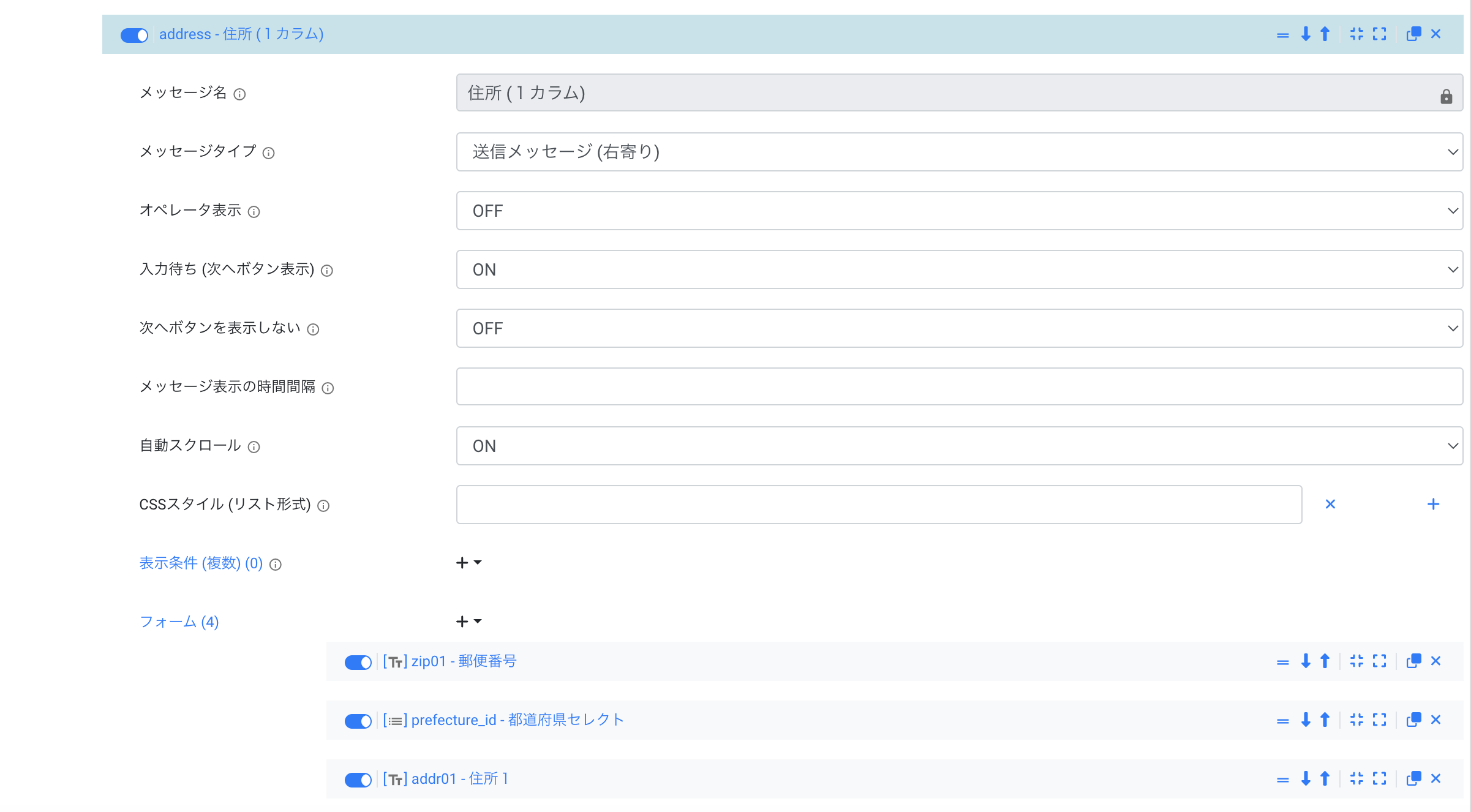
Task: Open the メッセージタイプ dropdown
Action: click(x=959, y=152)
